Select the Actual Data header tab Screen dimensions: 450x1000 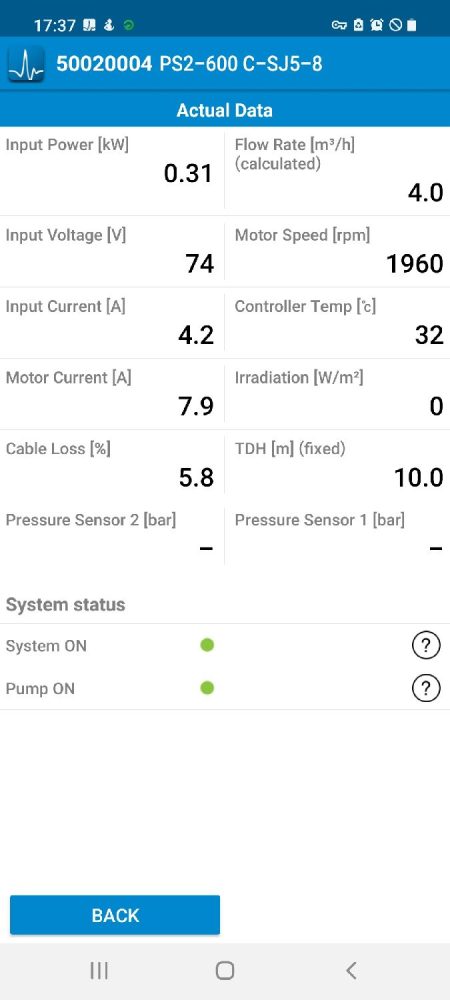225,110
